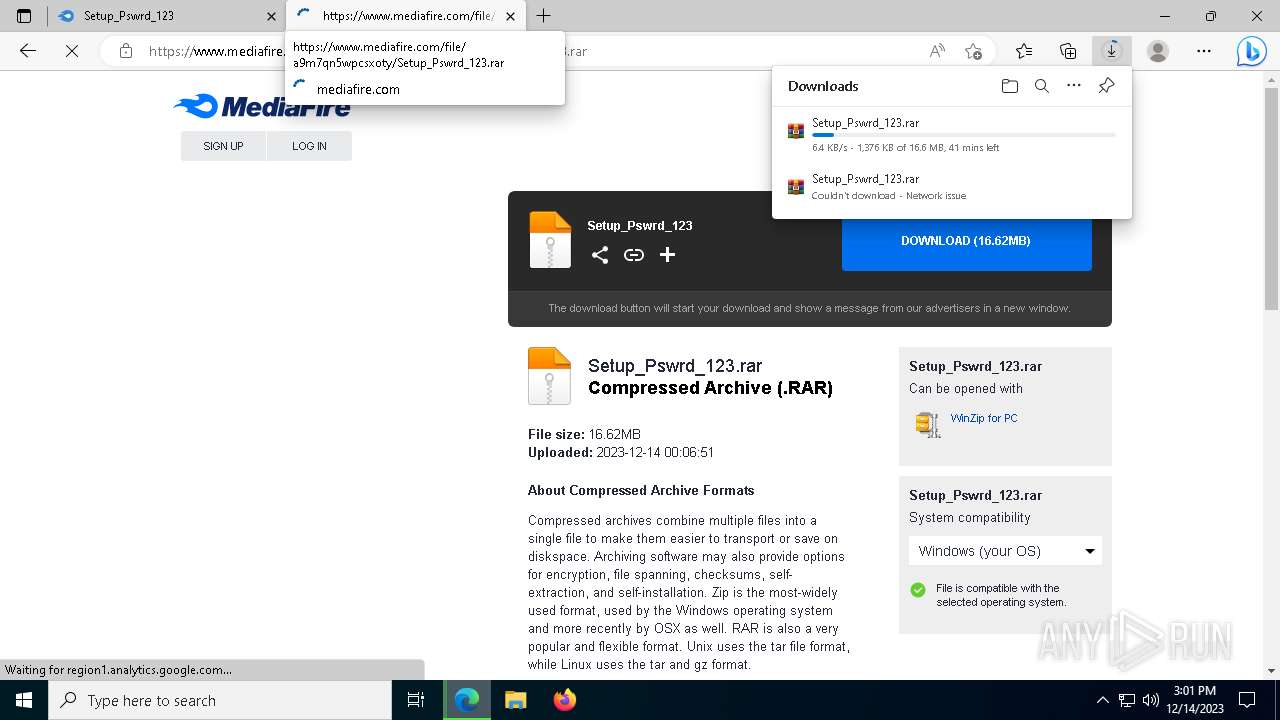The image size is (1280, 720).
Task: Open Microsoft Edge from the taskbar
Action: pos(467,700)
